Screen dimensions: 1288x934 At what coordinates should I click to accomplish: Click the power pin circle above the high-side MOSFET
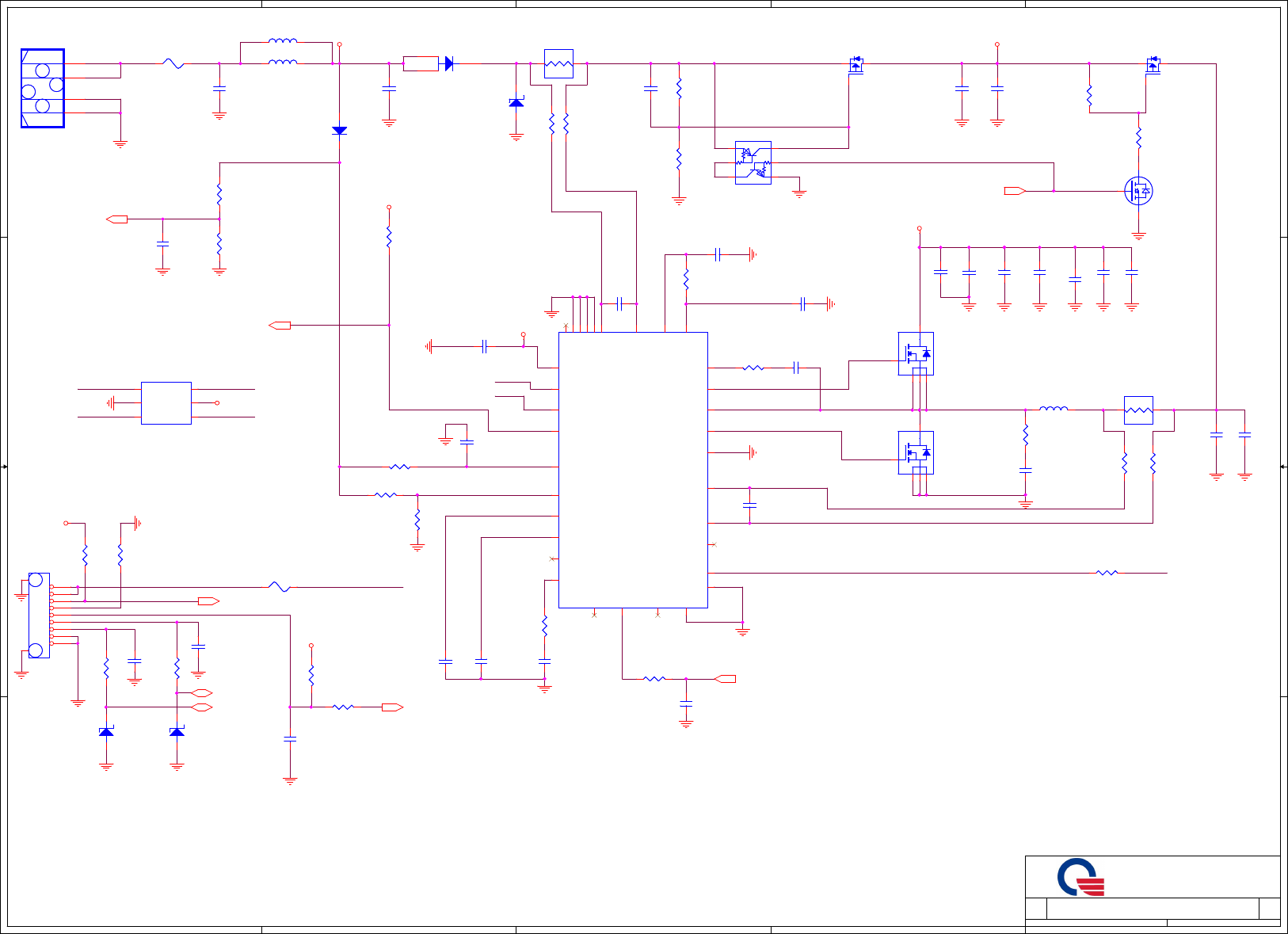(x=919, y=228)
